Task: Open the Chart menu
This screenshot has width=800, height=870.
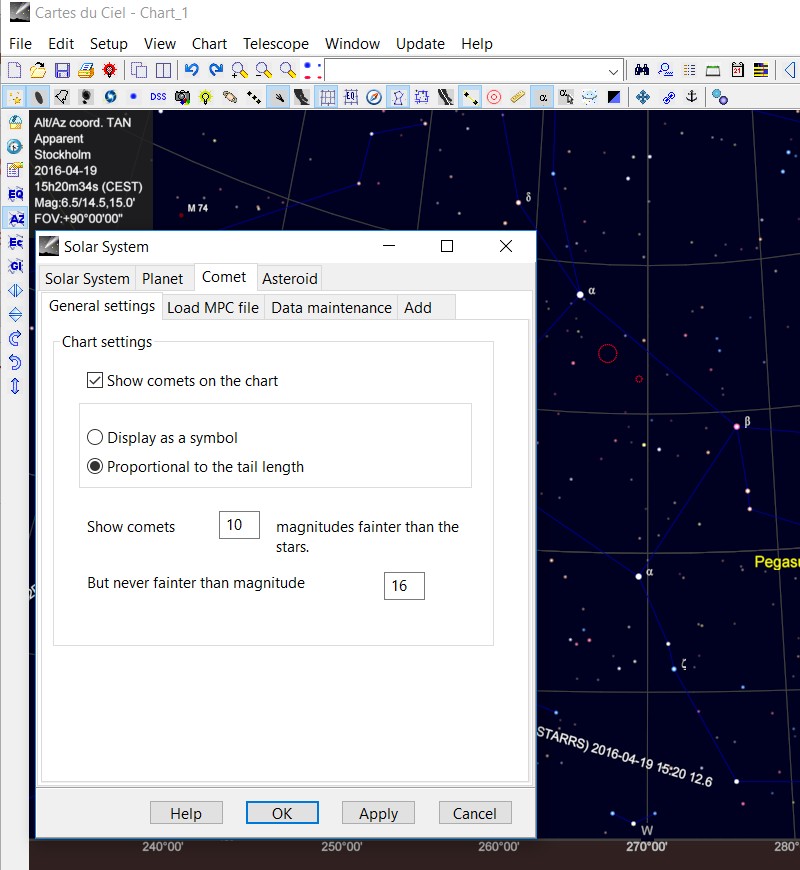Action: pos(209,43)
